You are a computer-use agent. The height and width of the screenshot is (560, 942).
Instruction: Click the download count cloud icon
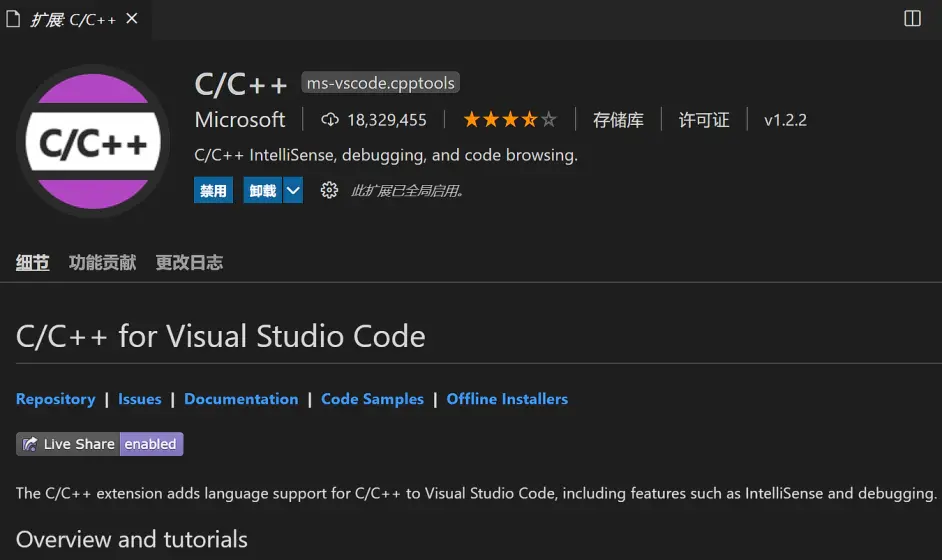point(329,120)
